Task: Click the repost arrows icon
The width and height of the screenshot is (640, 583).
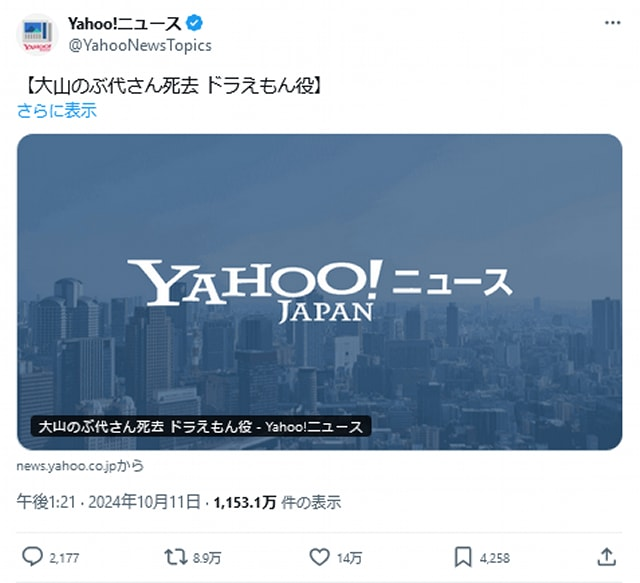Action: (x=176, y=557)
